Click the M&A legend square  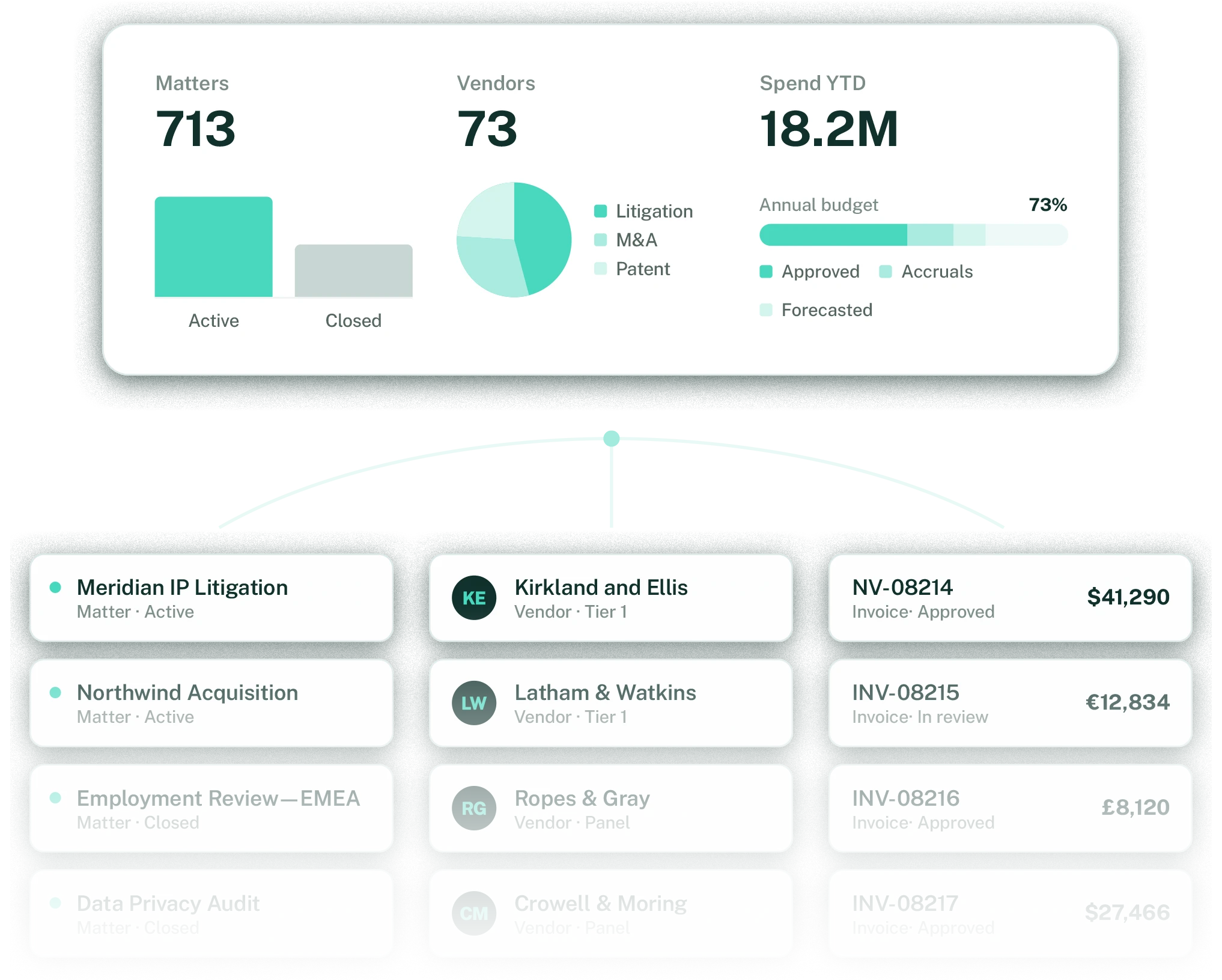coord(600,240)
